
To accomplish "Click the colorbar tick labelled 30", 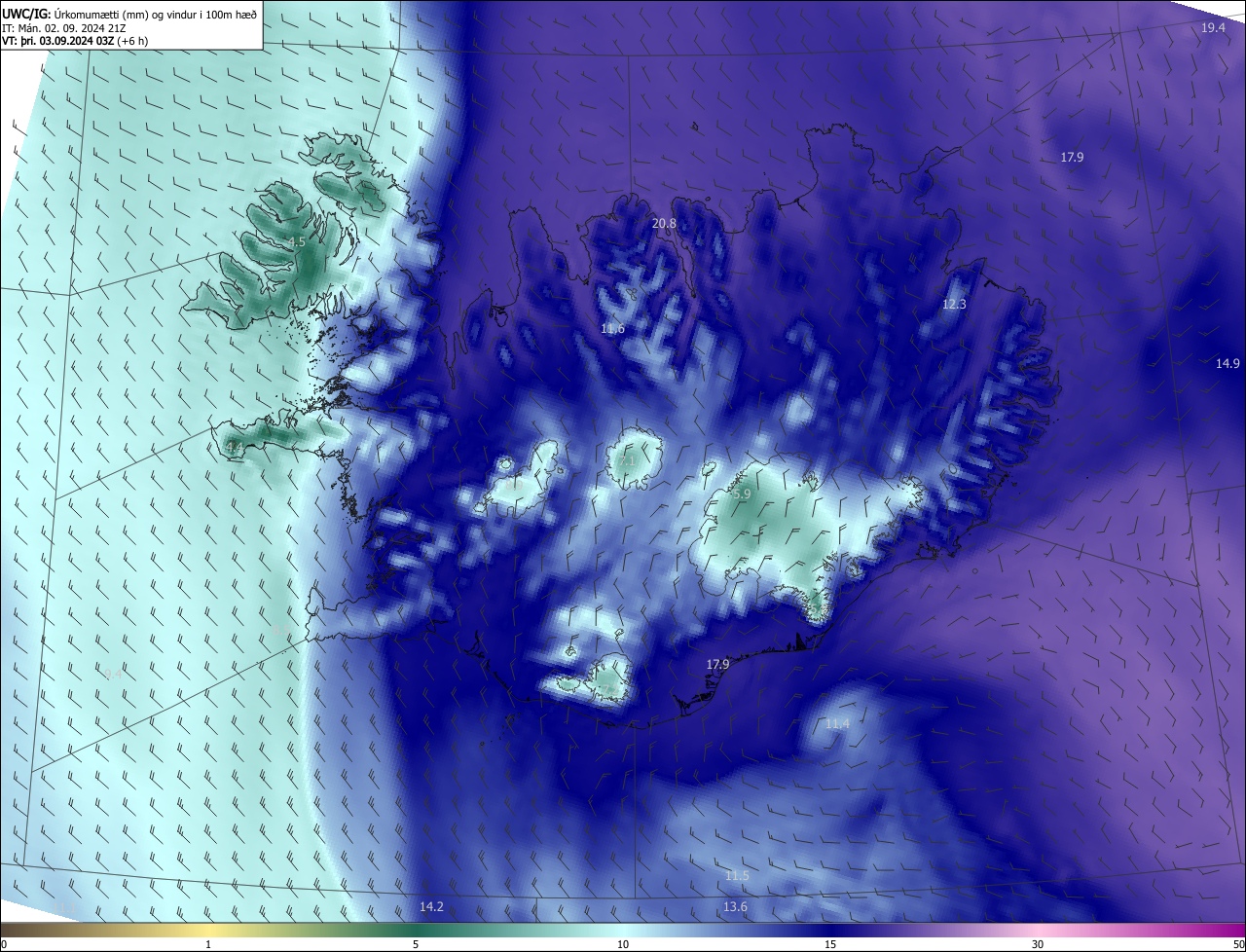I will click(1038, 944).
